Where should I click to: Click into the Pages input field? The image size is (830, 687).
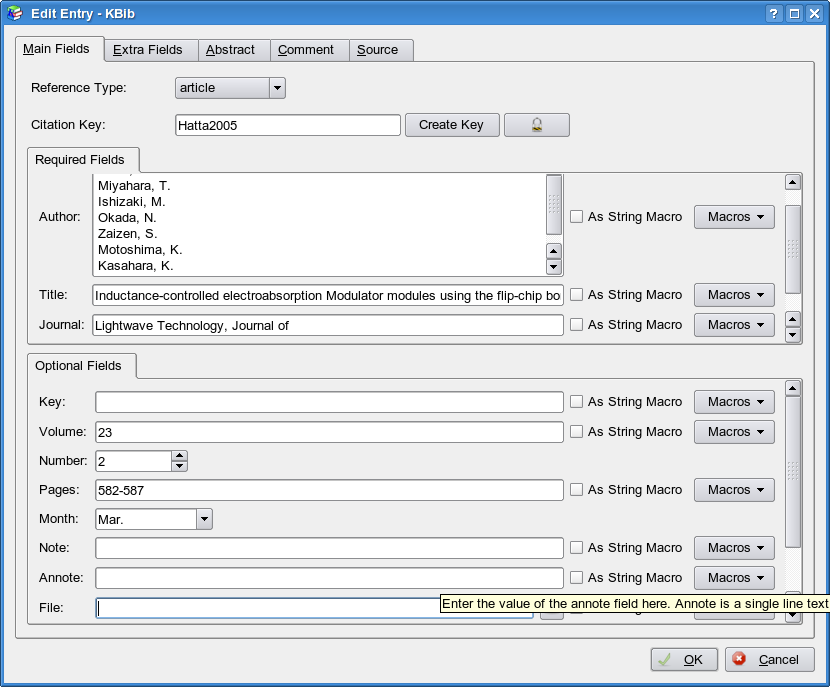[329, 490]
